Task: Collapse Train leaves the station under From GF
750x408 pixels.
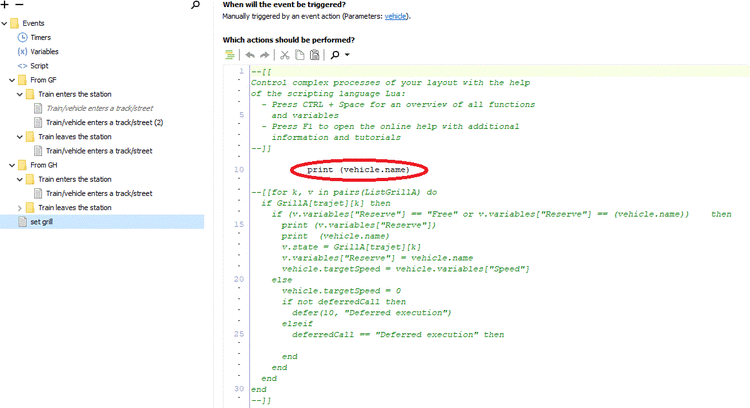Action: click(x=20, y=137)
